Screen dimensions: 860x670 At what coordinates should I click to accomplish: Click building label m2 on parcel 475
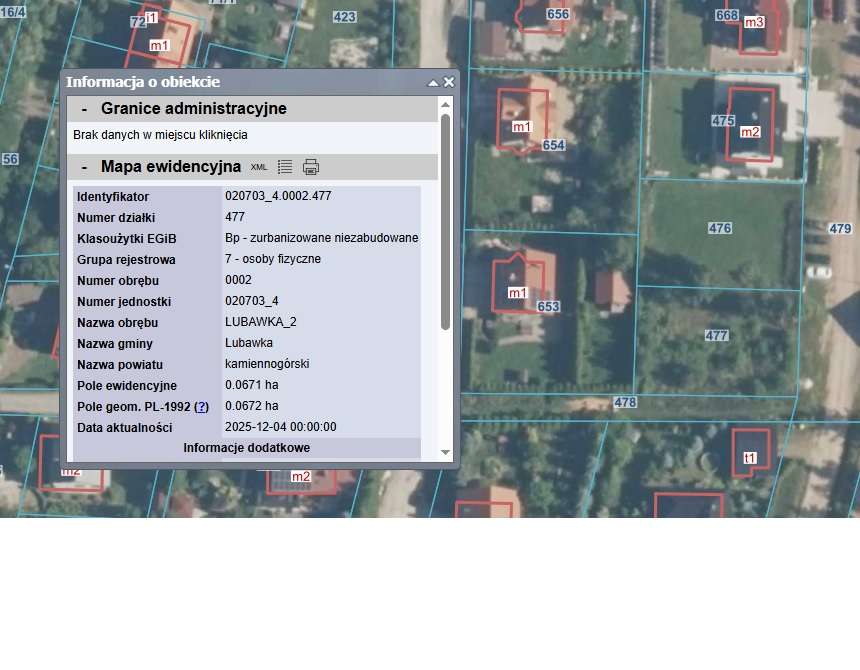point(750,132)
